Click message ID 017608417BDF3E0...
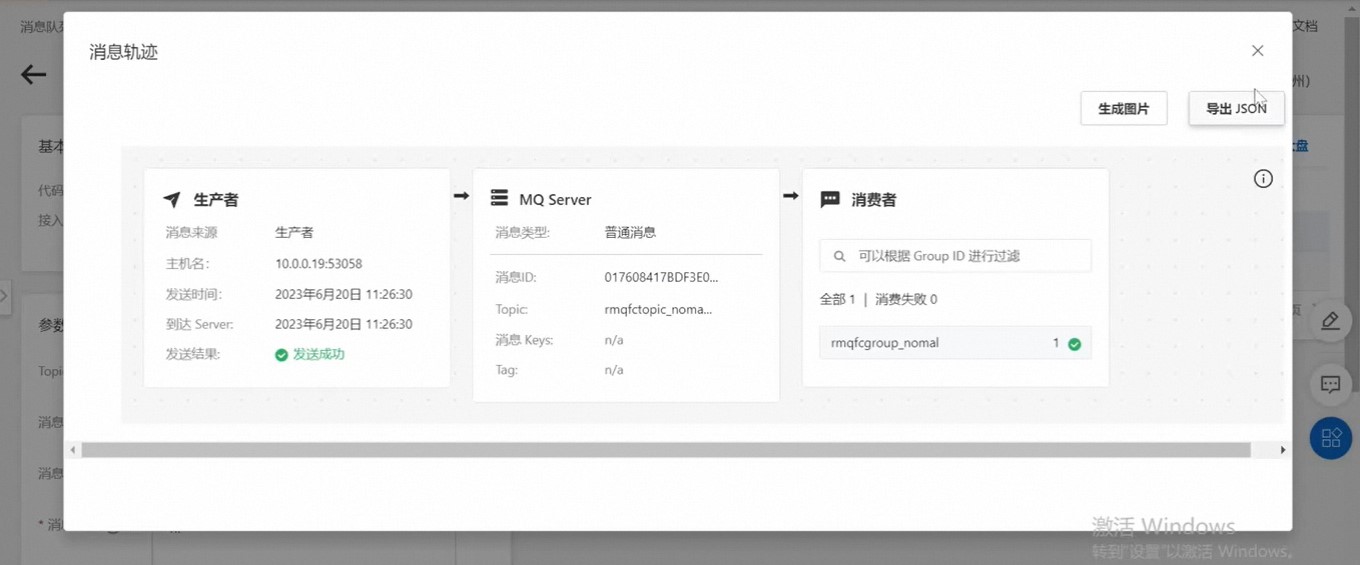The width and height of the screenshot is (1360, 565). click(x=661, y=278)
